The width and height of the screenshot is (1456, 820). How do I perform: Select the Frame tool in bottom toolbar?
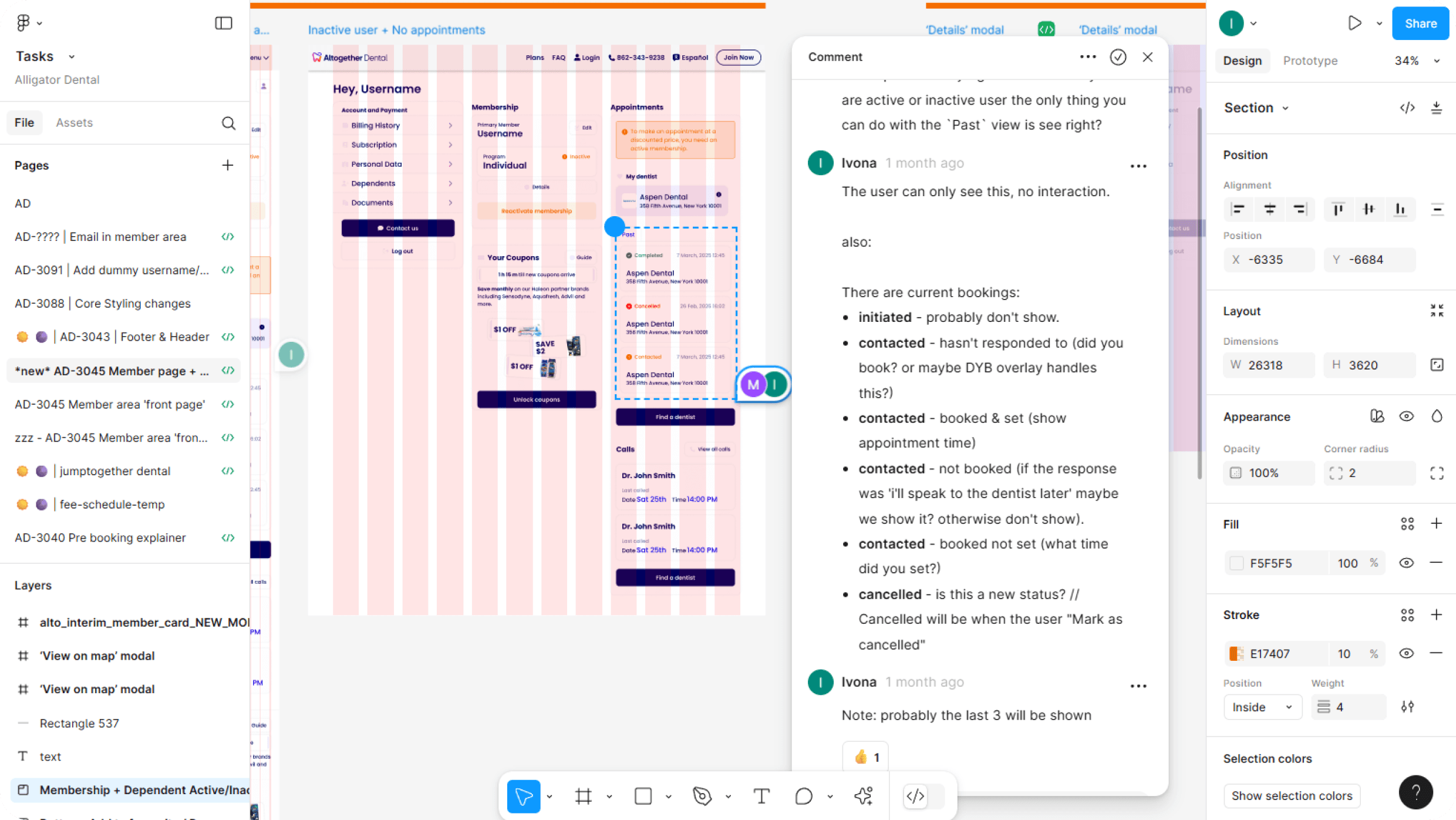[583, 797]
